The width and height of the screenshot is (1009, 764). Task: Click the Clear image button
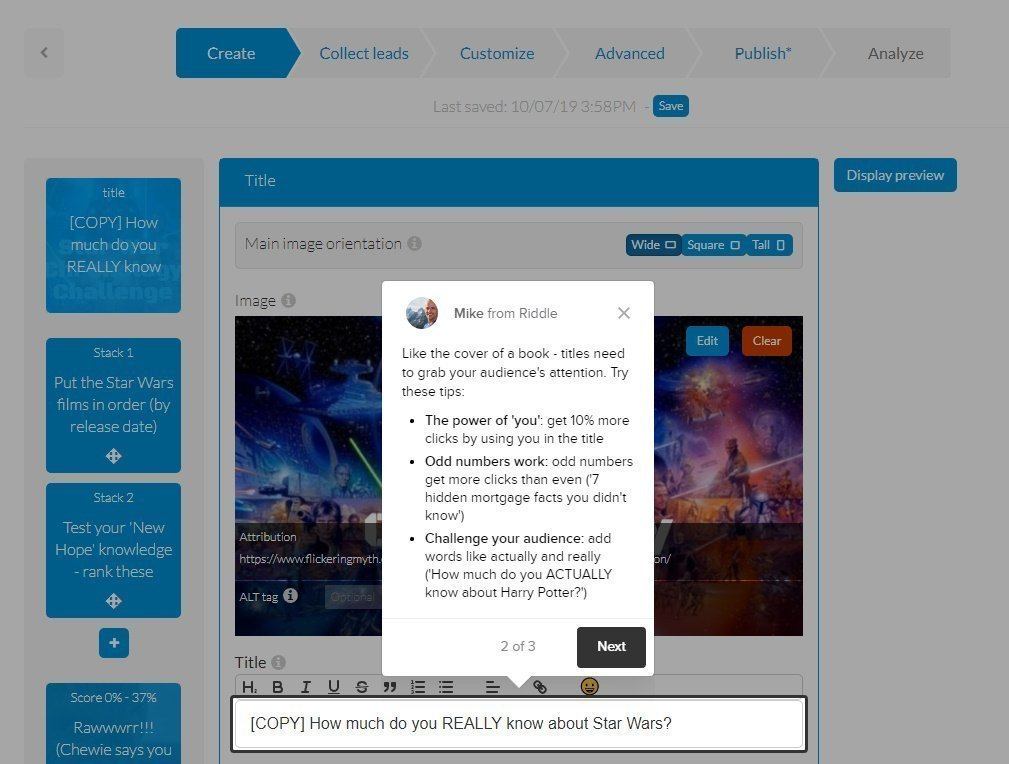(x=766, y=340)
